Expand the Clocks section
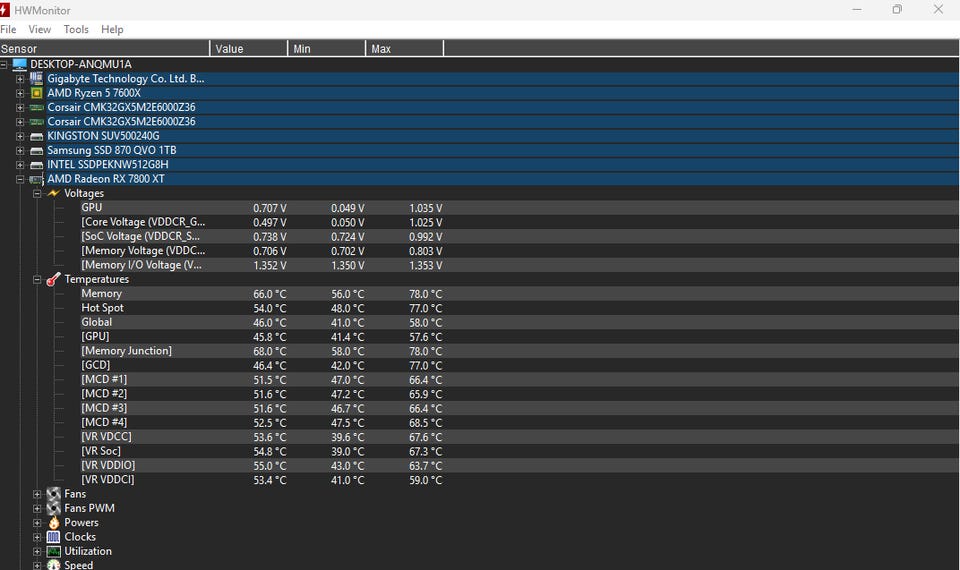The height and width of the screenshot is (570, 960). 37,537
